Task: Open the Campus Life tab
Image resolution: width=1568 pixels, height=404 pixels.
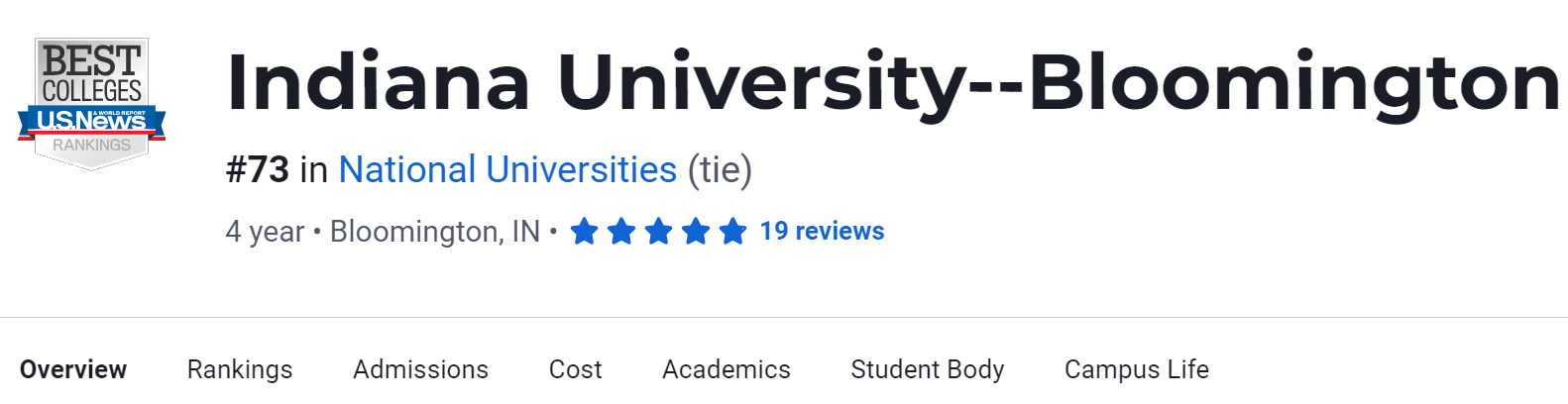Action: [x=1136, y=369]
